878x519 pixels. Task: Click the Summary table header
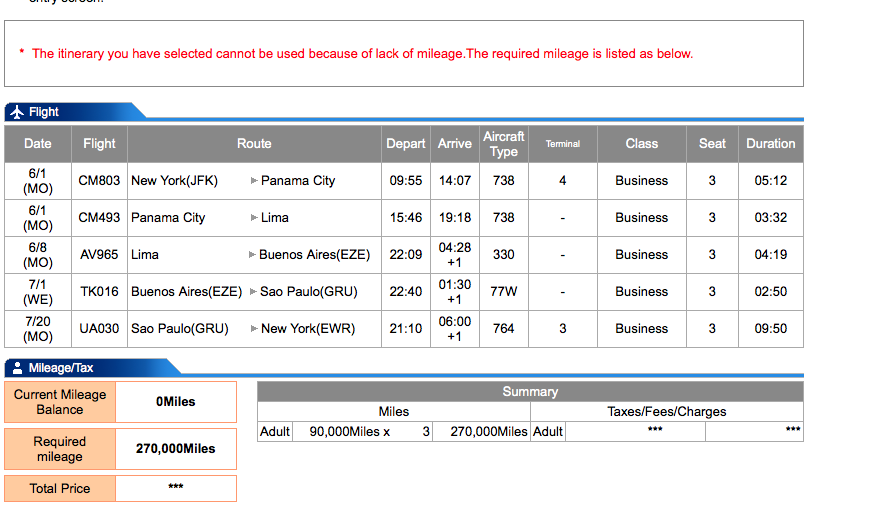(530, 392)
